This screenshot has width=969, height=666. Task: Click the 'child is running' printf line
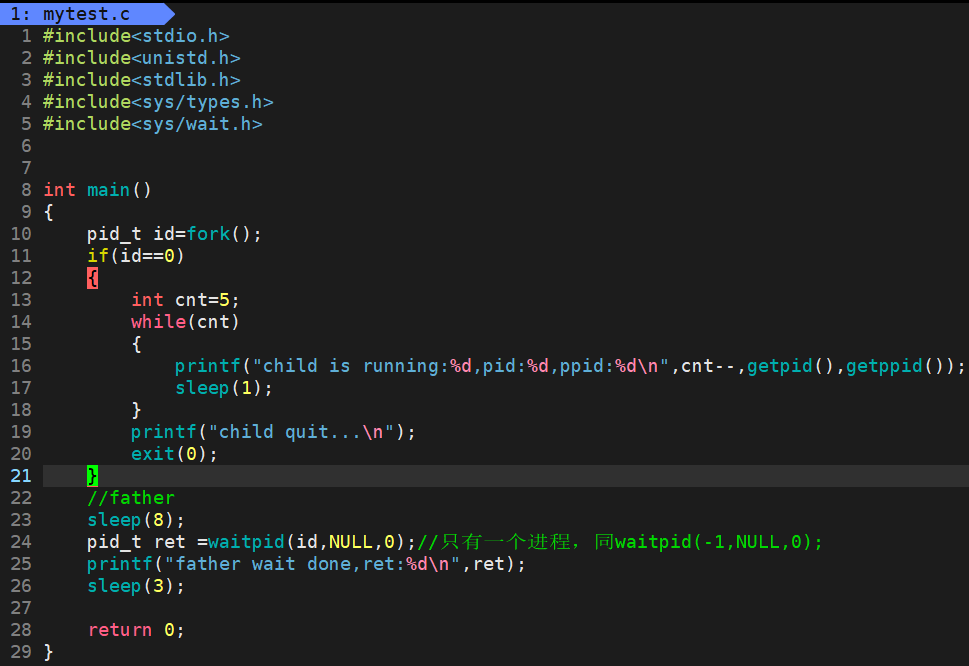pyautogui.click(x=570, y=366)
